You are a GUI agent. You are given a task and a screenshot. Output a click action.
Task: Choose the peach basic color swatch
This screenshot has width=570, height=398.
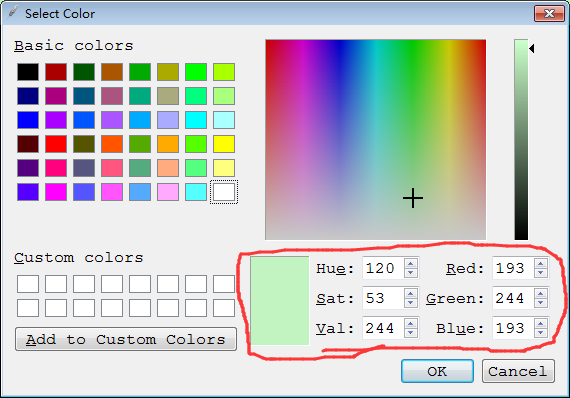[x=168, y=168]
